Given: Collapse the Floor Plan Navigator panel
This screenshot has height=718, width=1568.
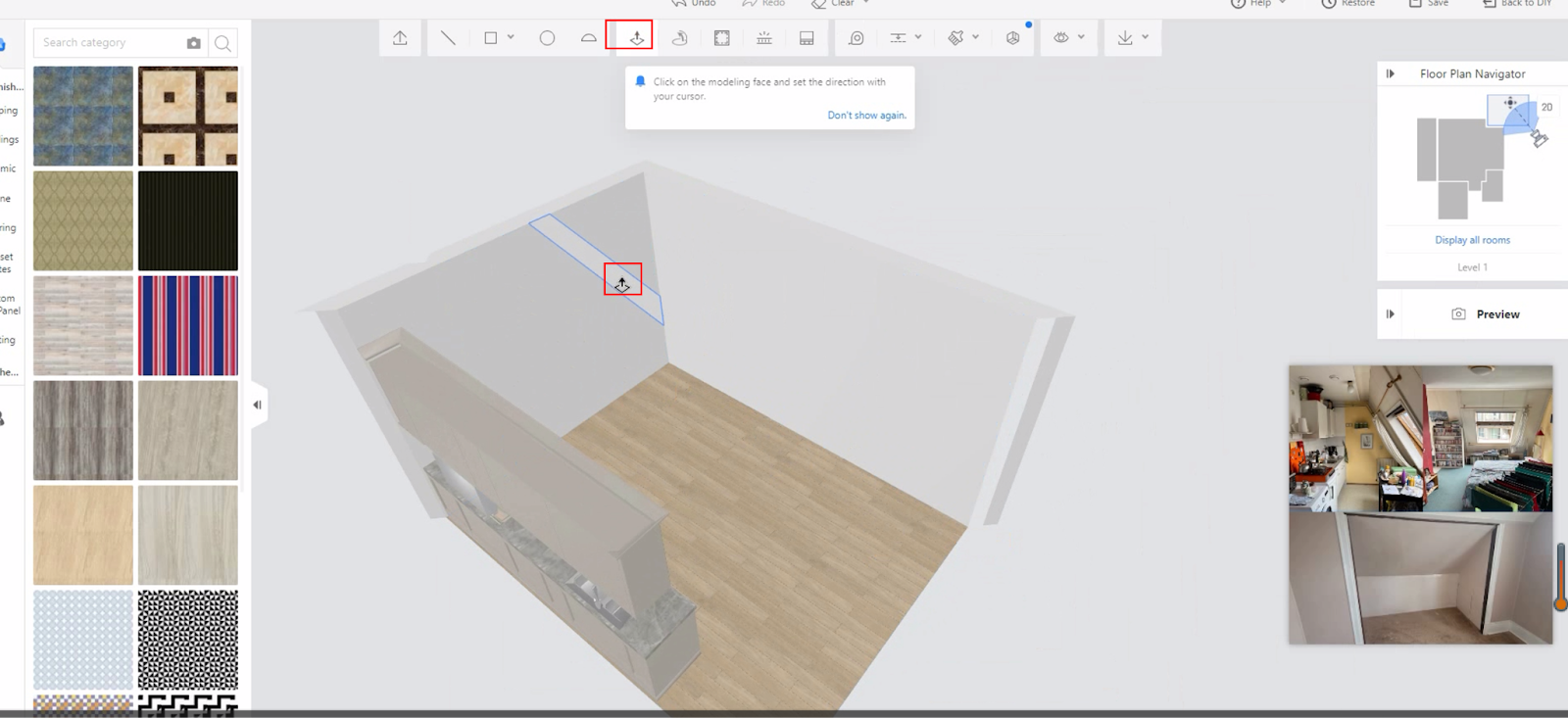Looking at the screenshot, I should [x=1390, y=73].
